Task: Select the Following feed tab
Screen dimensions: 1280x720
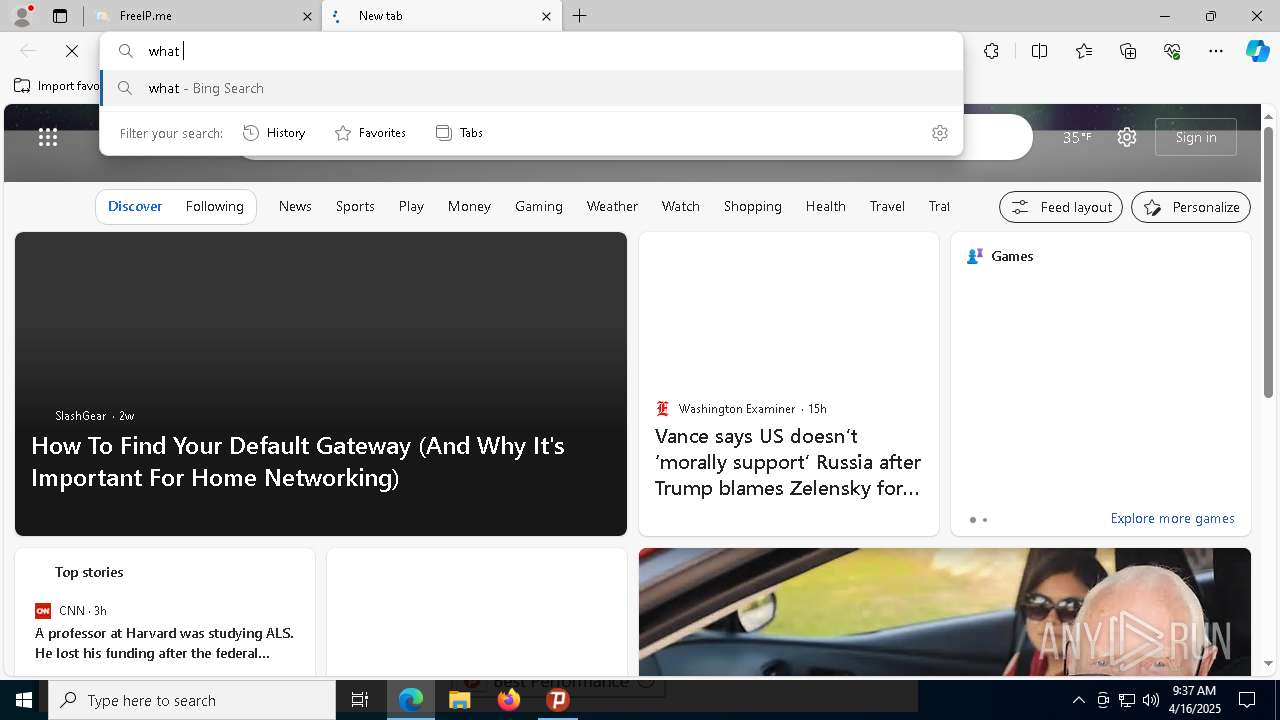Action: [215, 206]
